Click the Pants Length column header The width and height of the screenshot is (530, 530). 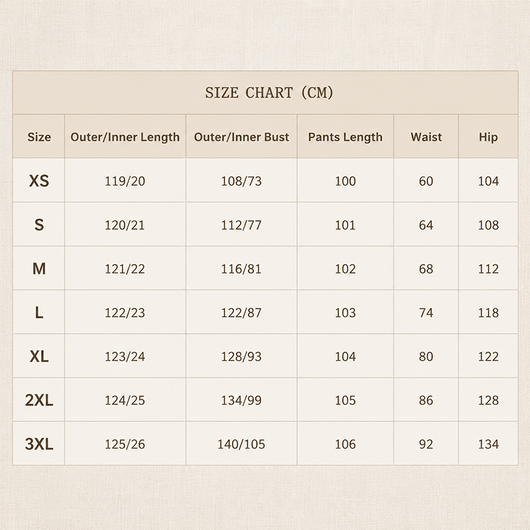click(x=345, y=137)
